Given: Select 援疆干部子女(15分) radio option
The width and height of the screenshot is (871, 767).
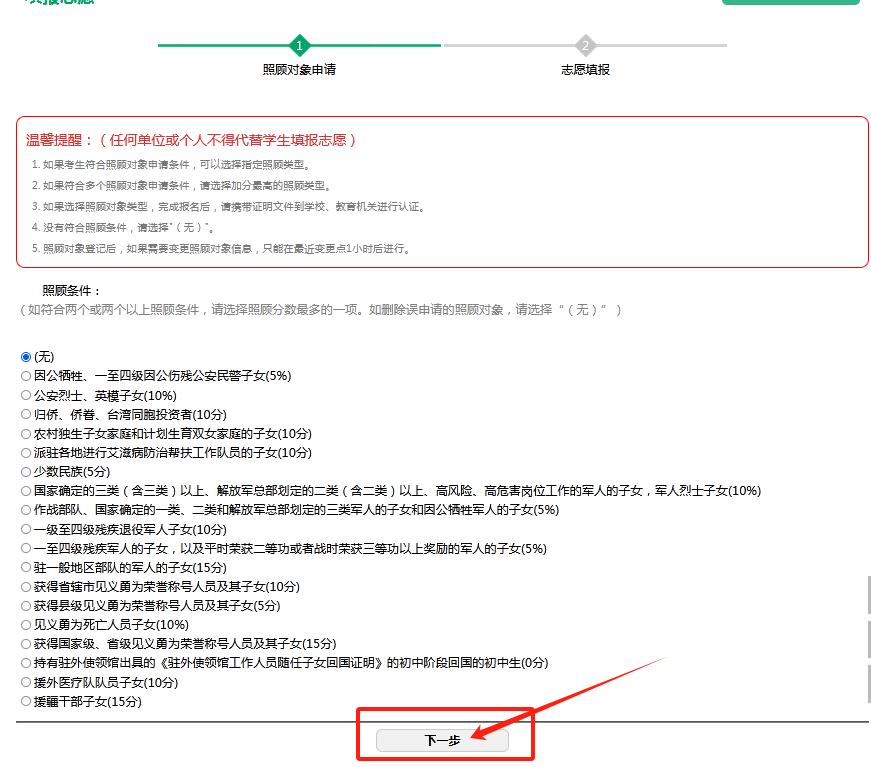Looking at the screenshot, I should click(26, 701).
